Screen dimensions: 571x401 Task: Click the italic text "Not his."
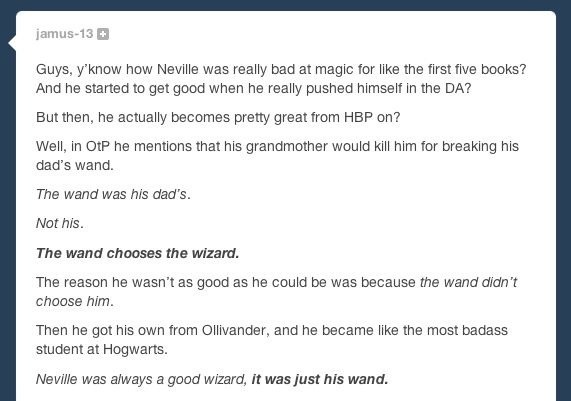click(60, 223)
